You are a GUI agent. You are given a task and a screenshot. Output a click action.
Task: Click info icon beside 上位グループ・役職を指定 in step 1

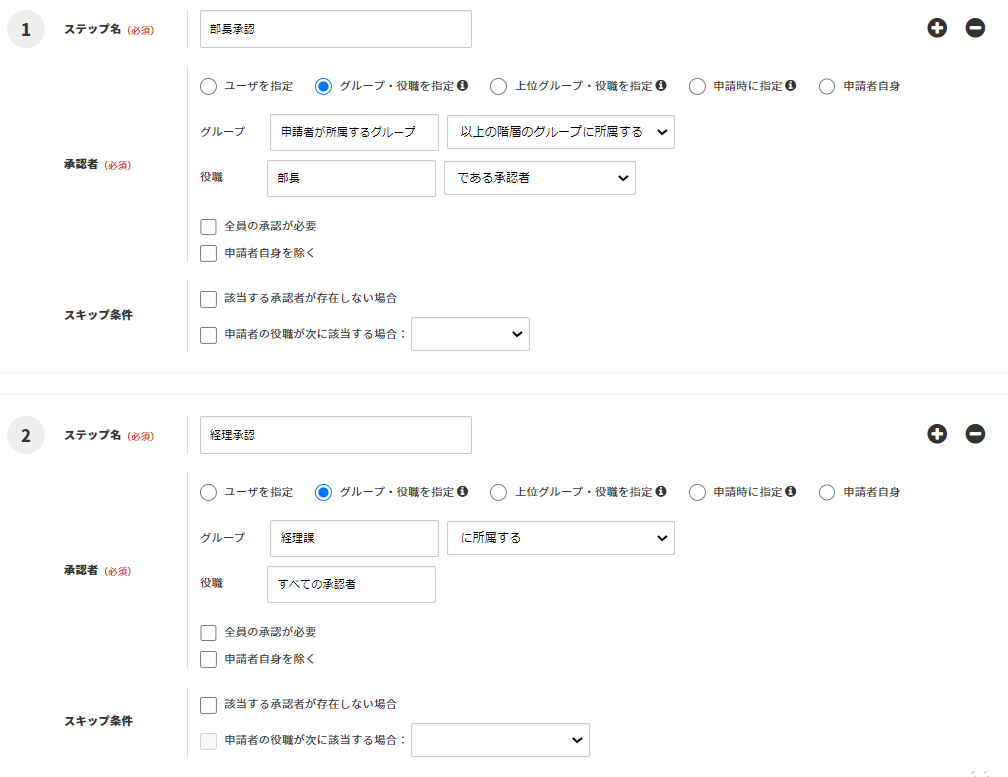[x=661, y=86]
